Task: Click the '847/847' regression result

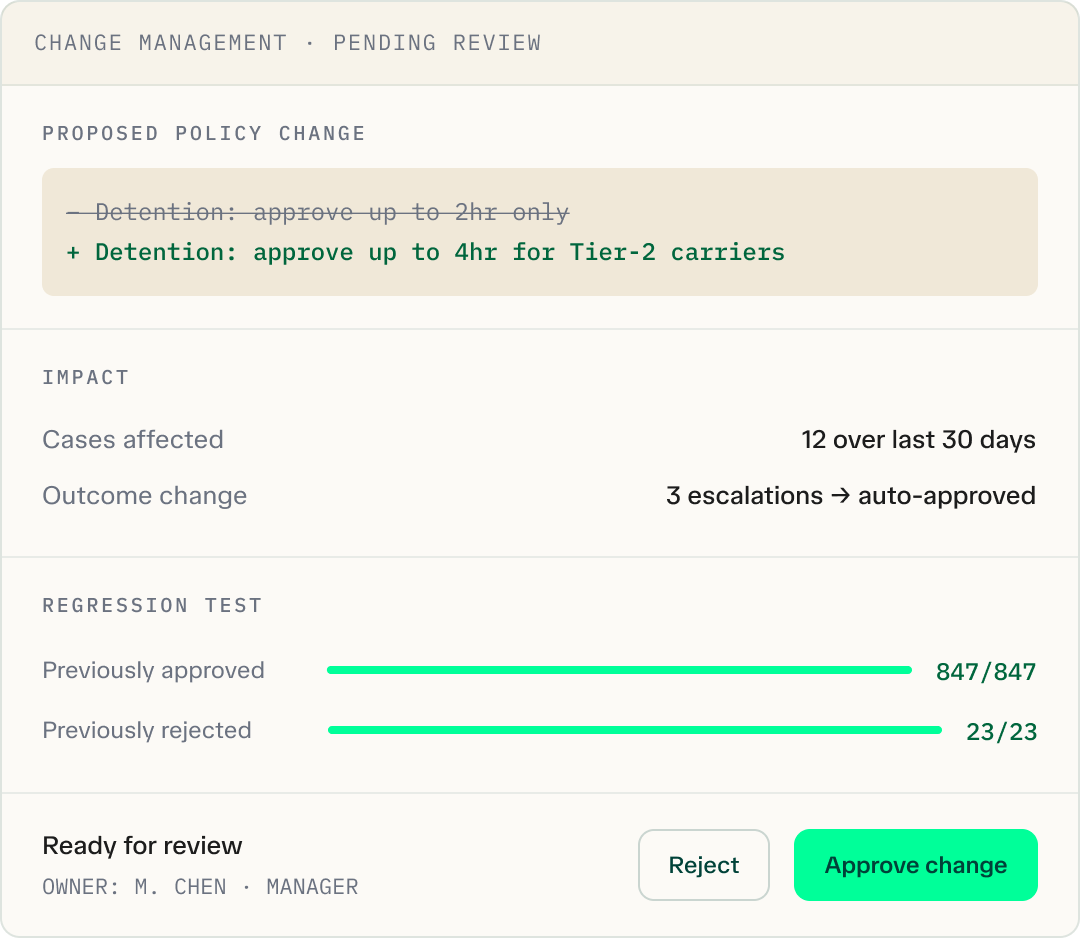Action: pyautogui.click(x=986, y=671)
